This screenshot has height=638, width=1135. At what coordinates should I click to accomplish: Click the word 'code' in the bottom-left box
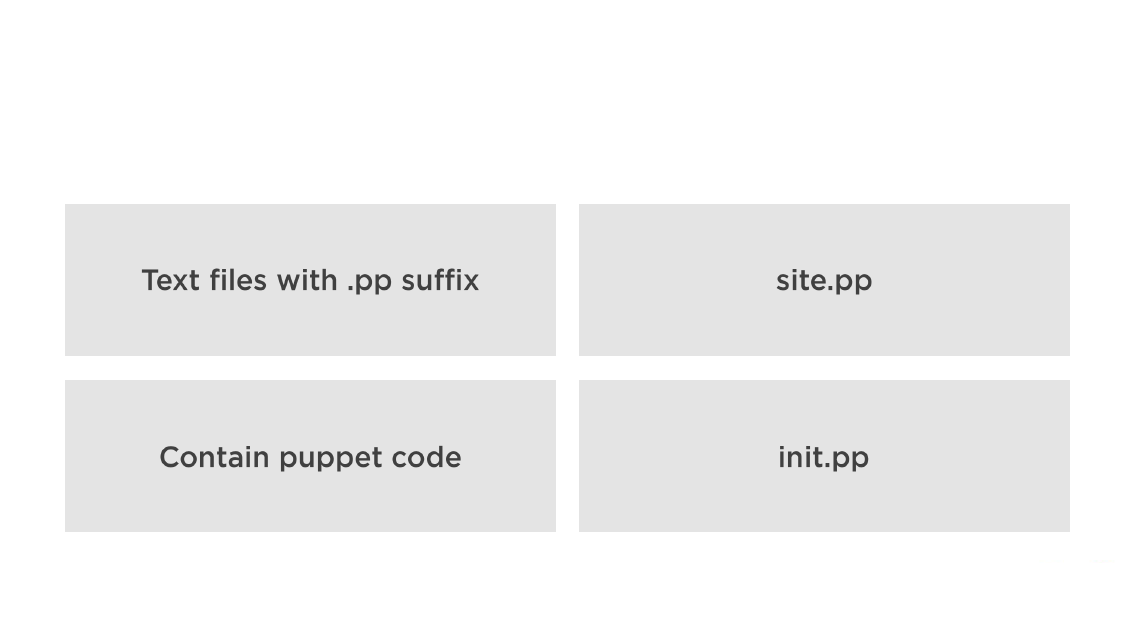click(x=426, y=457)
